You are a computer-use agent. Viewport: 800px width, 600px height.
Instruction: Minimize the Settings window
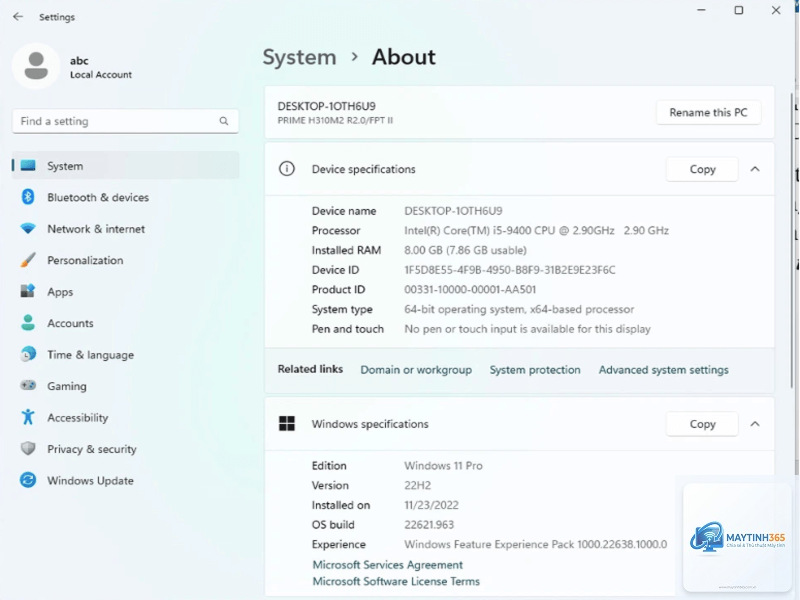(x=702, y=10)
